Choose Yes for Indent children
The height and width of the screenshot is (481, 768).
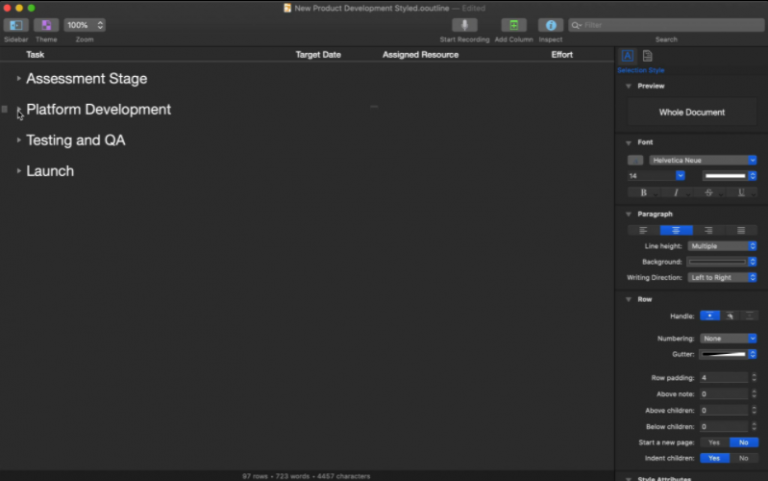[714, 458]
